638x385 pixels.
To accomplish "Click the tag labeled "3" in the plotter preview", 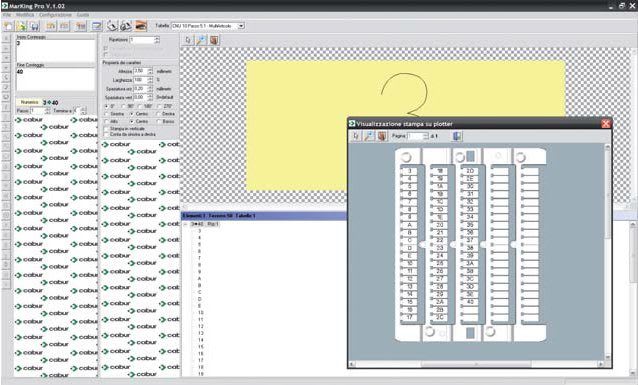I will pos(409,171).
